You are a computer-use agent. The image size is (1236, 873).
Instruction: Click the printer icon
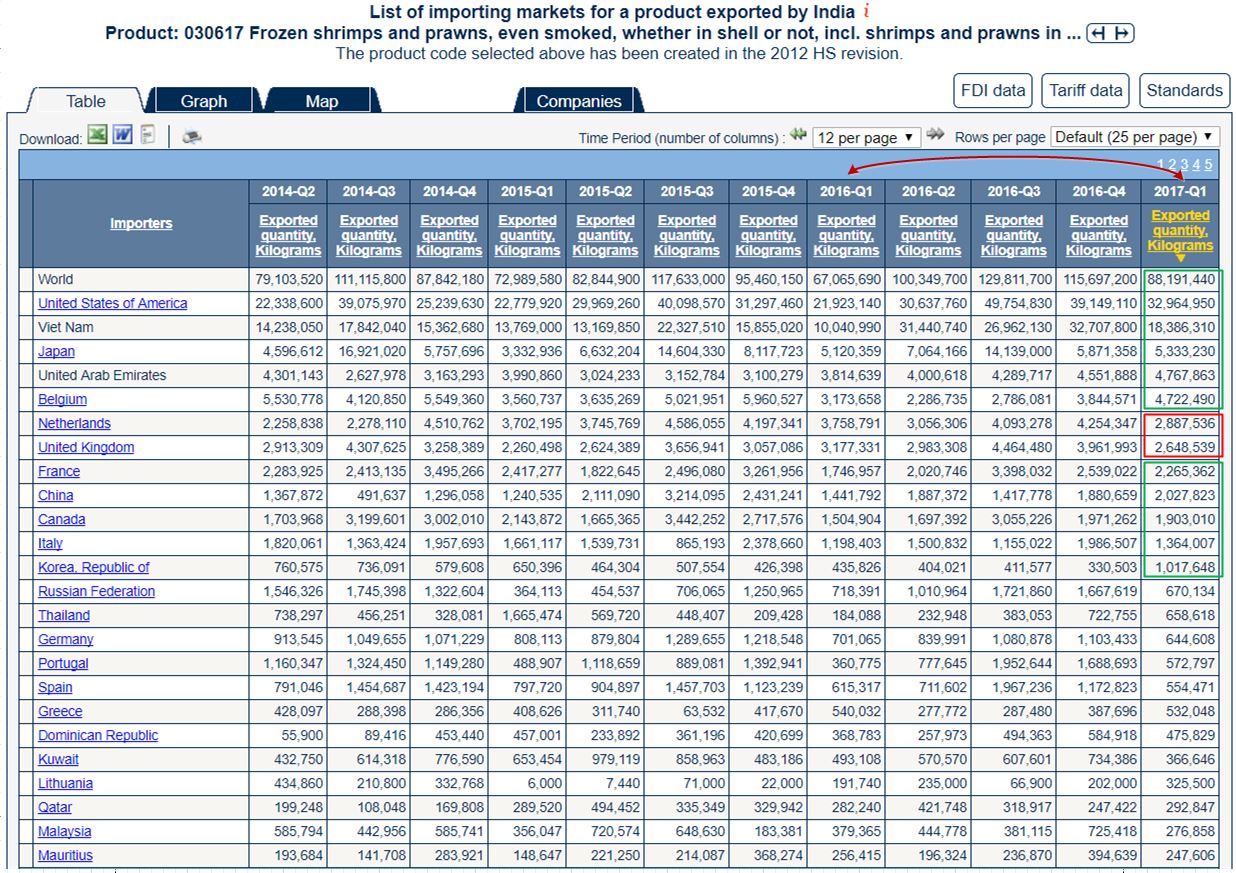point(192,137)
